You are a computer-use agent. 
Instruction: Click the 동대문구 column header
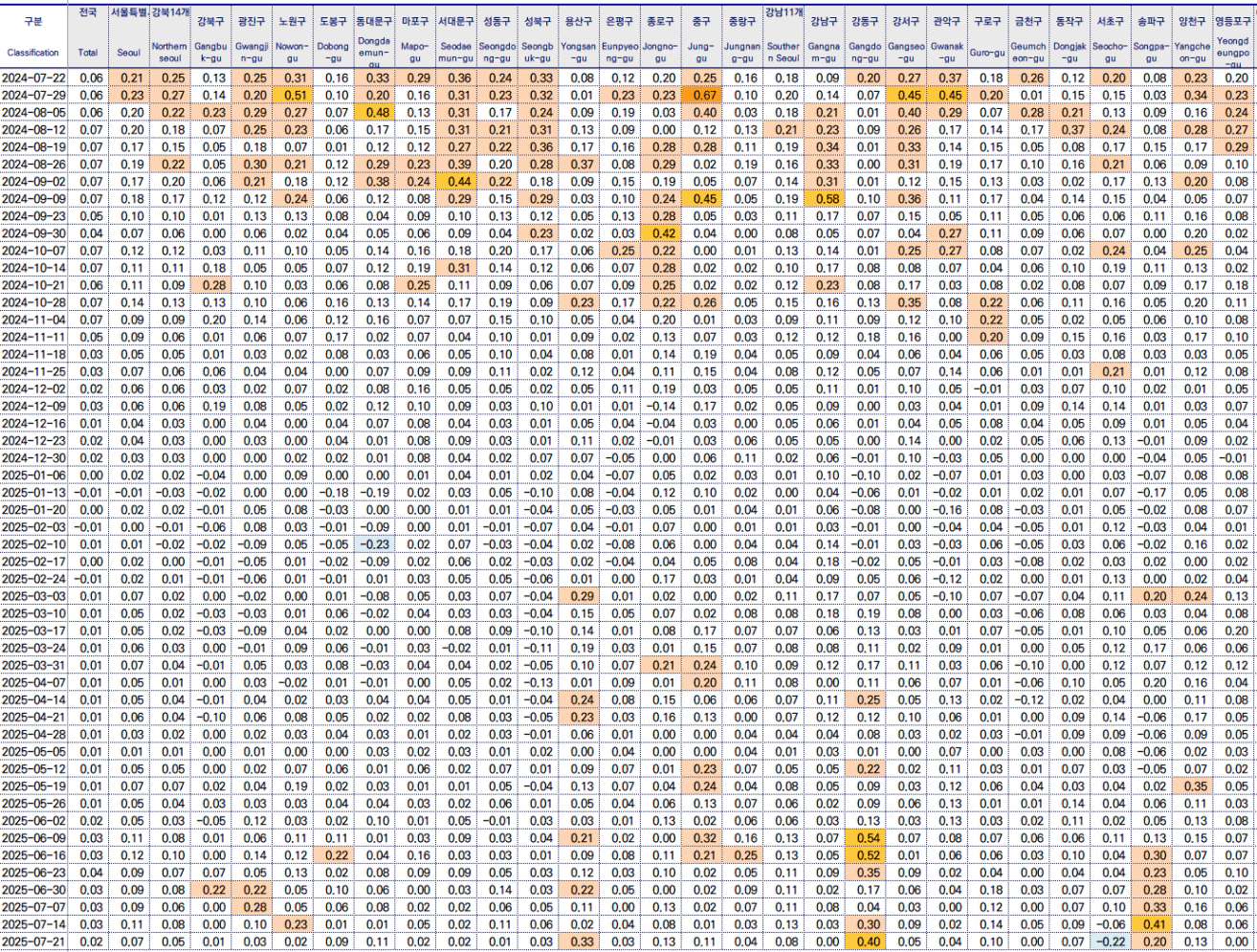[x=373, y=20]
